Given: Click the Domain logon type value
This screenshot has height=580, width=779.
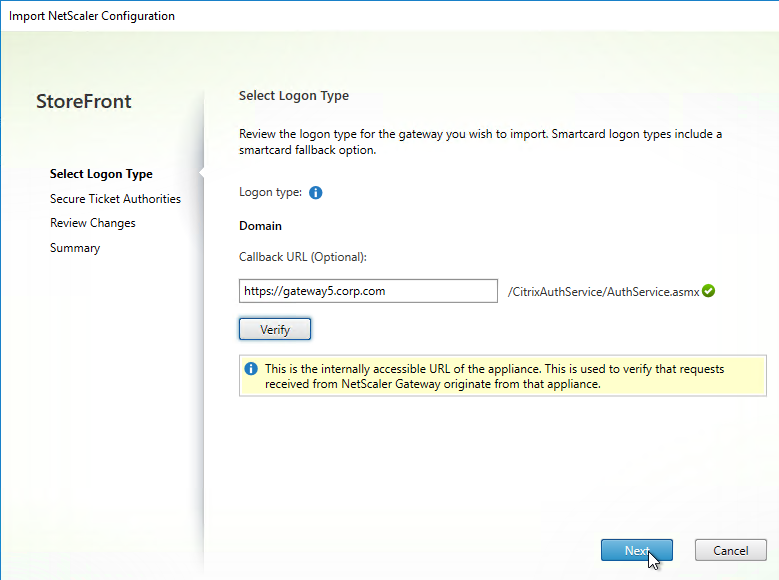Looking at the screenshot, I should click(x=260, y=226).
